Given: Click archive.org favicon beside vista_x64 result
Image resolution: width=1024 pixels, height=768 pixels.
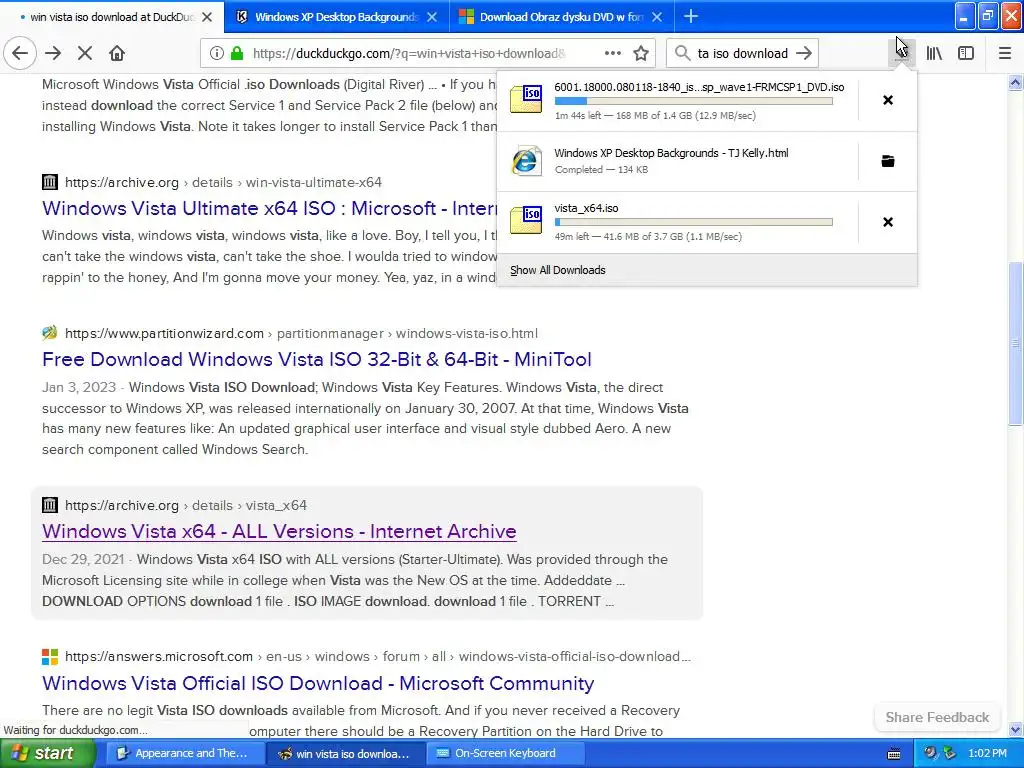Looking at the screenshot, I should pyautogui.click(x=50, y=505).
